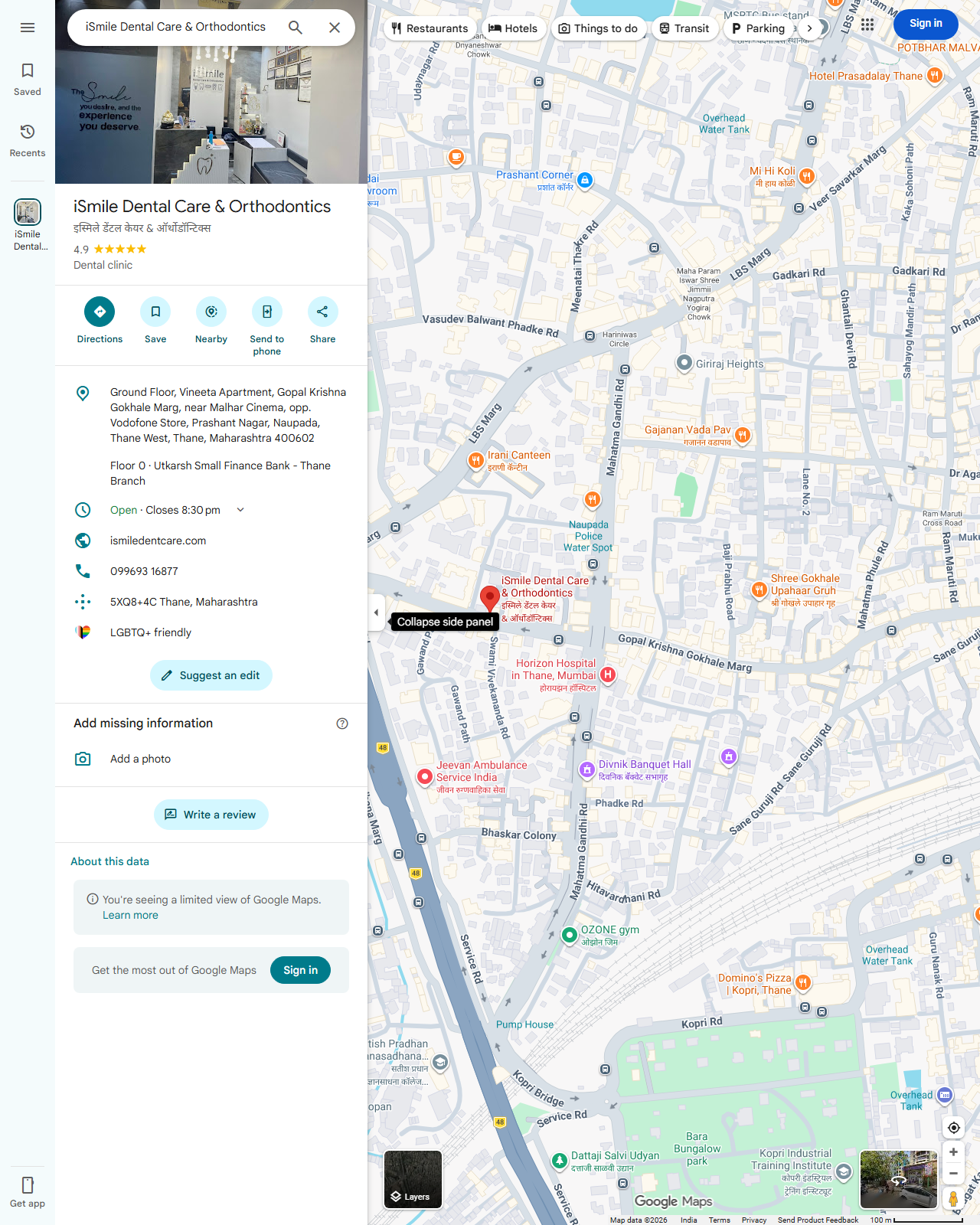Open Terms link in map footer
Image resolution: width=980 pixels, height=1225 pixels.
[x=719, y=1220]
